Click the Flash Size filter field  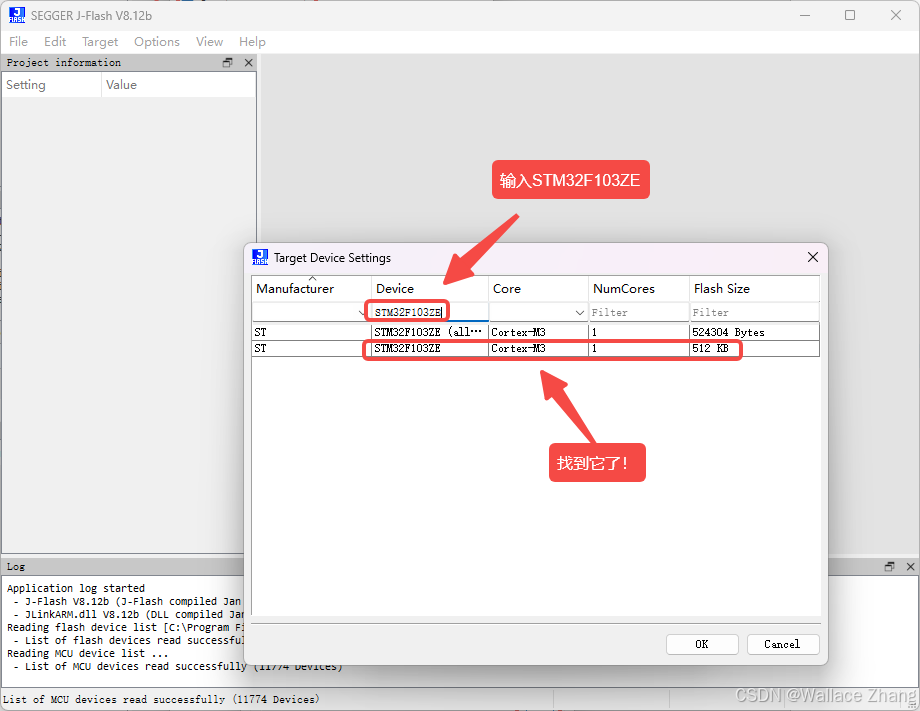754,312
